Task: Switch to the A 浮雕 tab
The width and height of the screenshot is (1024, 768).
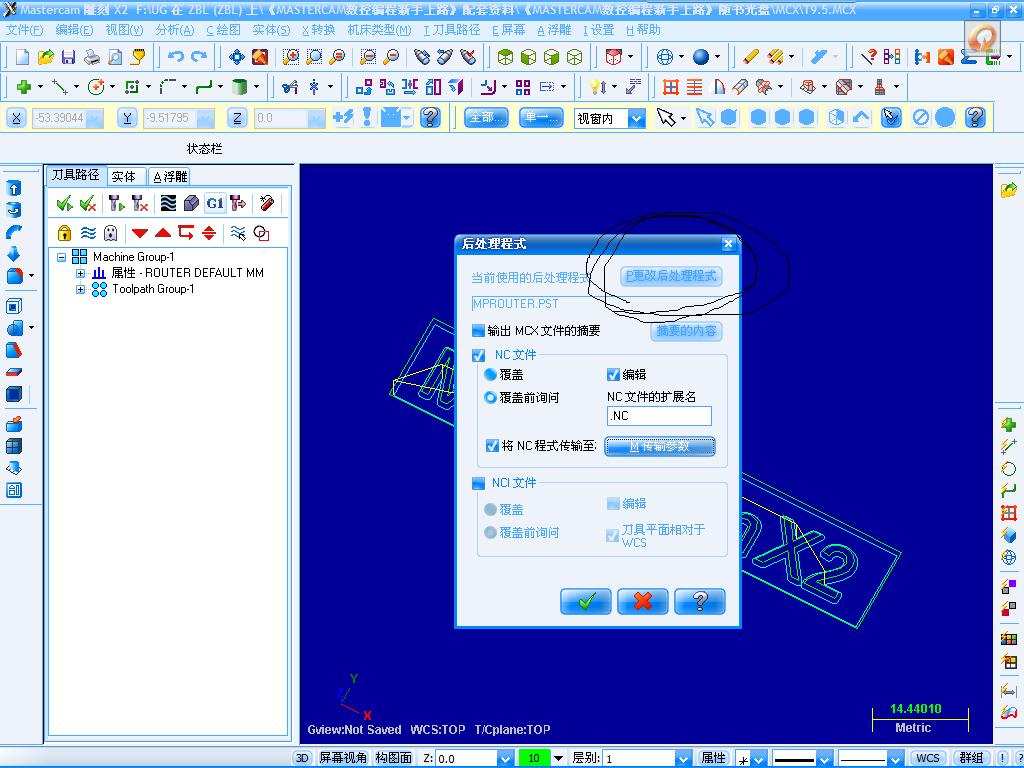Action: click(x=170, y=176)
